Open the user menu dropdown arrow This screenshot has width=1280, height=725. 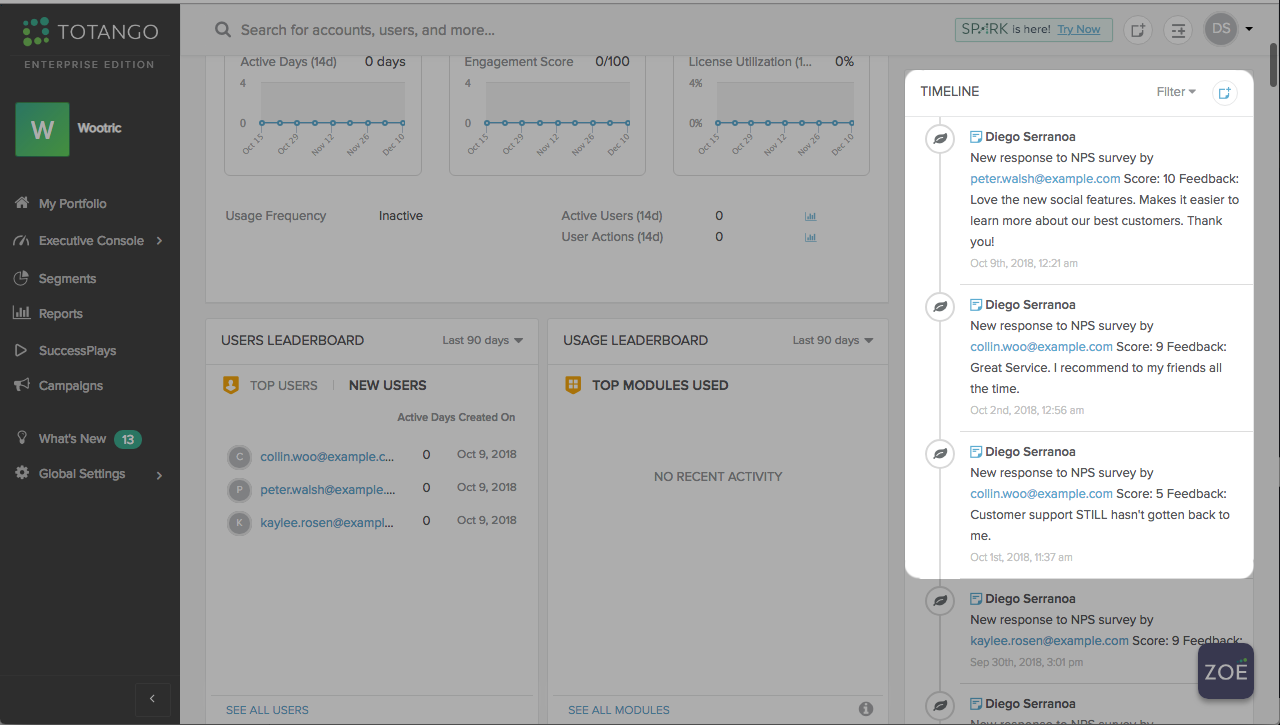[1249, 30]
